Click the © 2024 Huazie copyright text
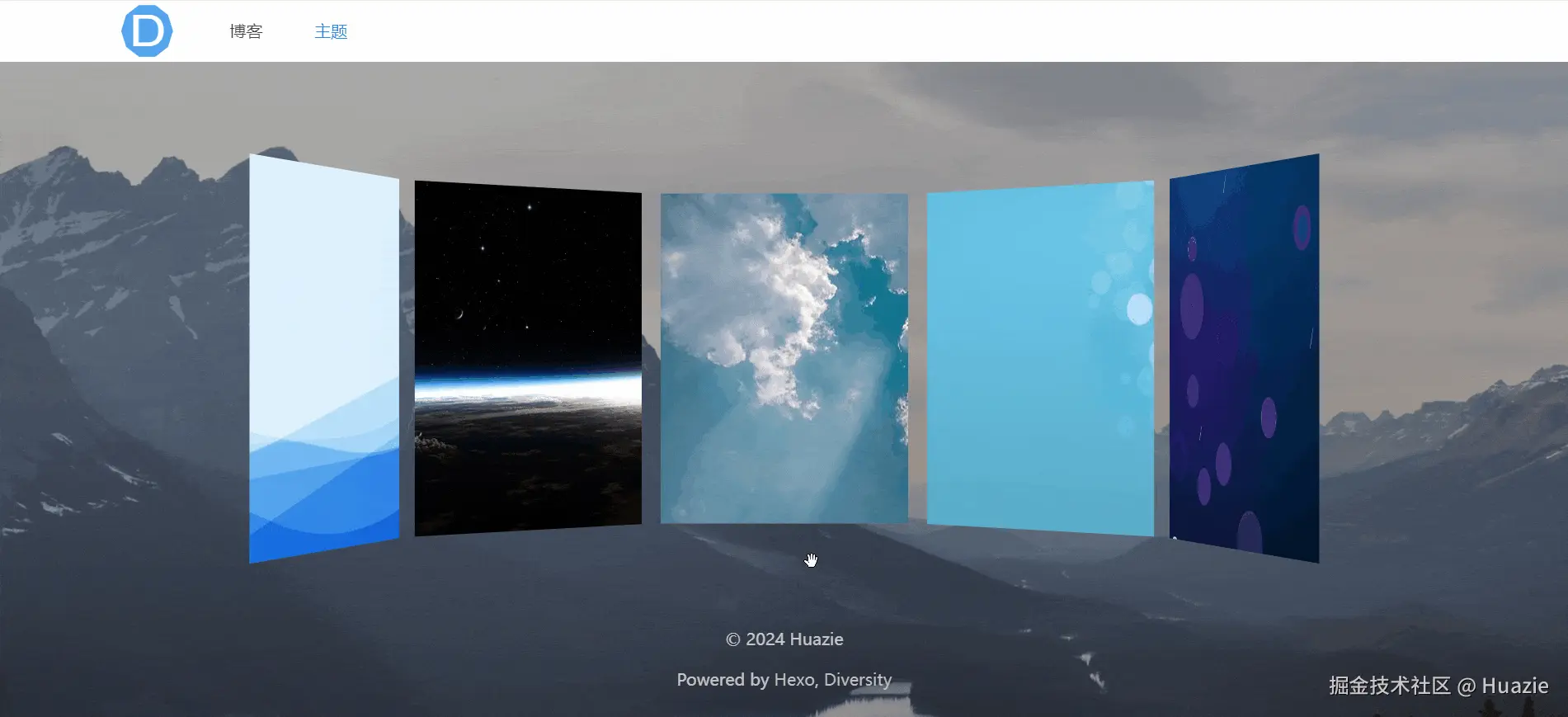This screenshot has width=1568, height=717. click(x=784, y=639)
